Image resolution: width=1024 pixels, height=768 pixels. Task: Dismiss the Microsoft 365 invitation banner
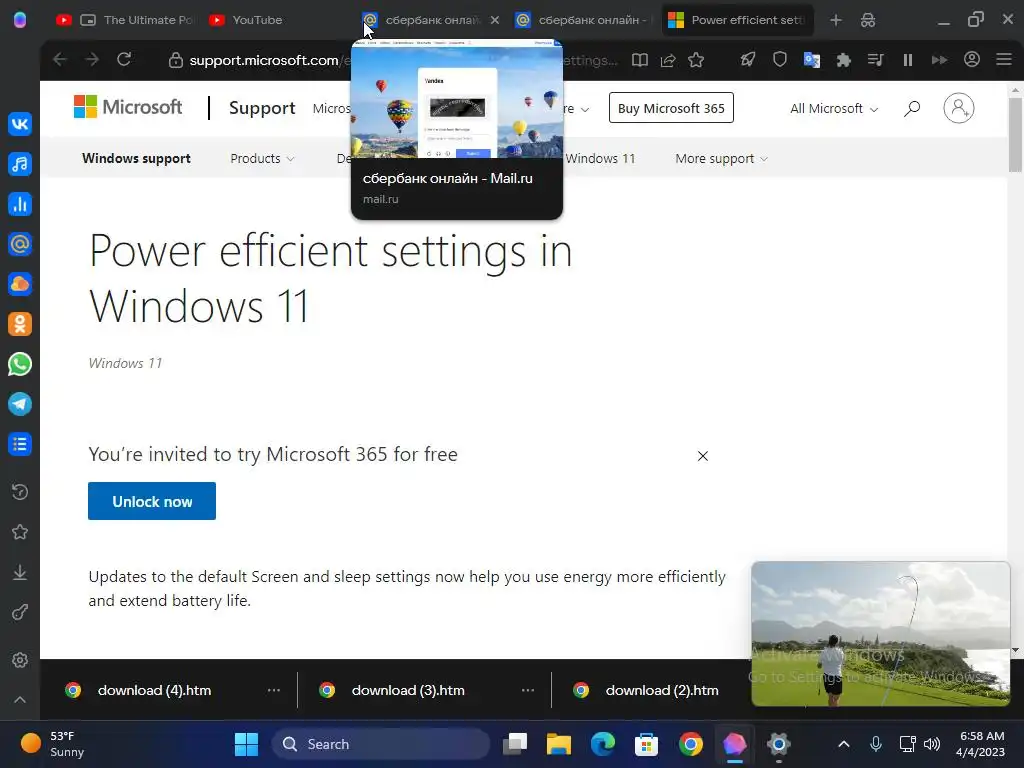703,456
